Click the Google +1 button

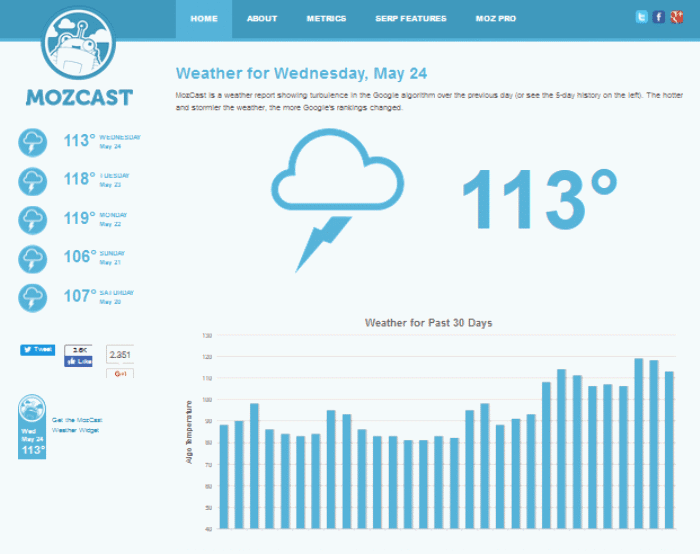pyautogui.click(x=120, y=373)
